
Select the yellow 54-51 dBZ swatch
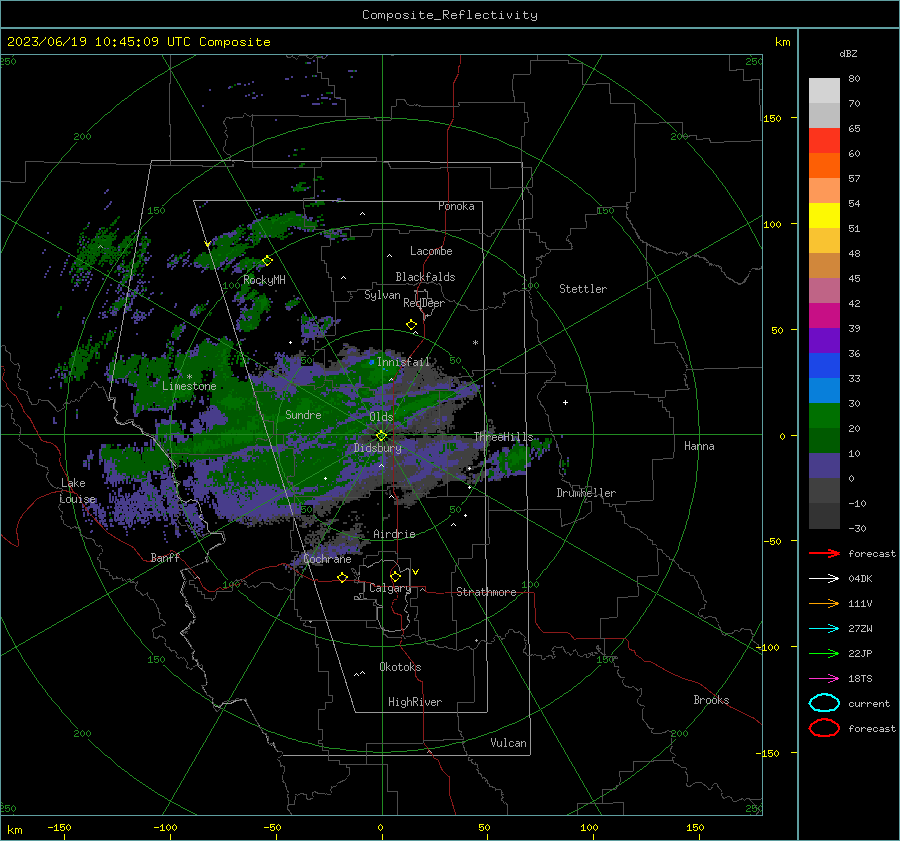coord(824,216)
